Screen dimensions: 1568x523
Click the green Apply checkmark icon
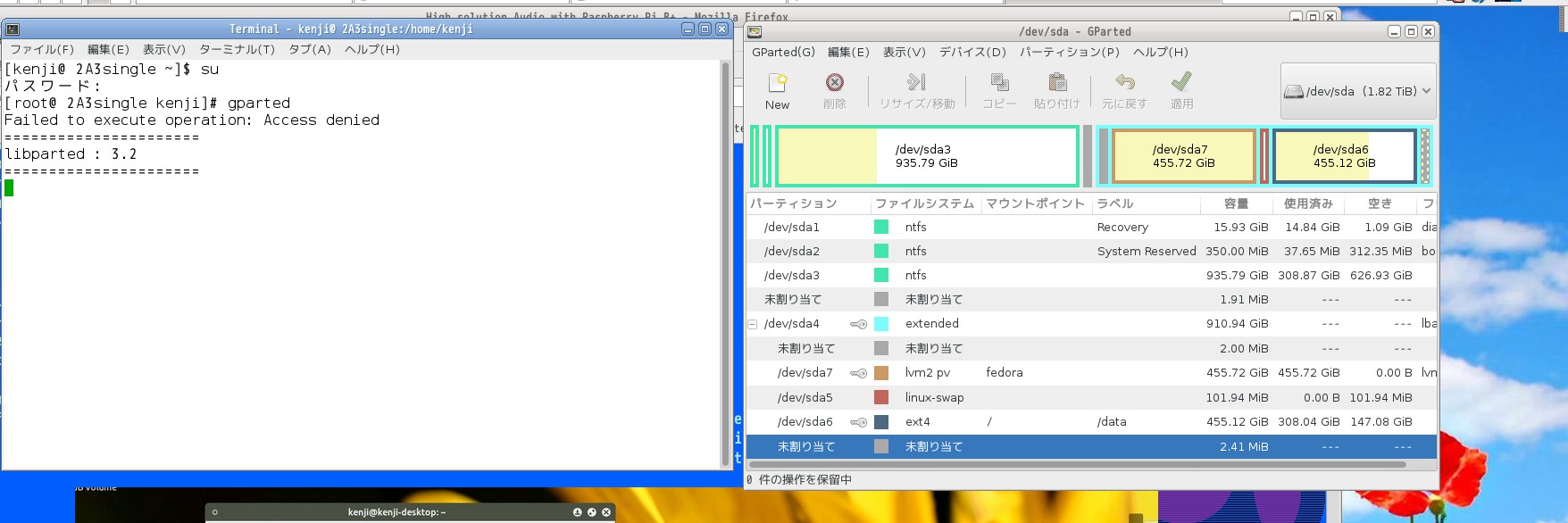(x=1181, y=83)
